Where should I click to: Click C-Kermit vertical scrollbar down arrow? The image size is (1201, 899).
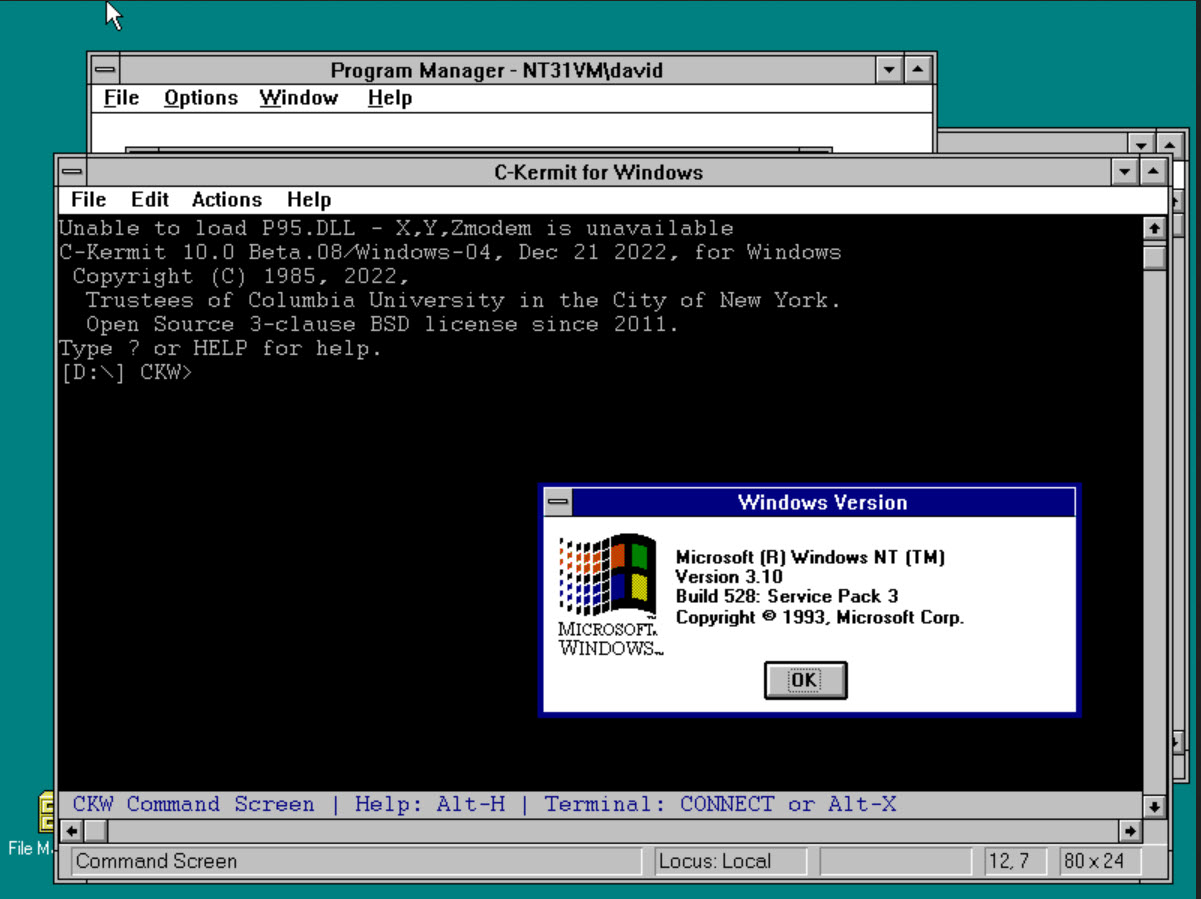tap(1154, 806)
